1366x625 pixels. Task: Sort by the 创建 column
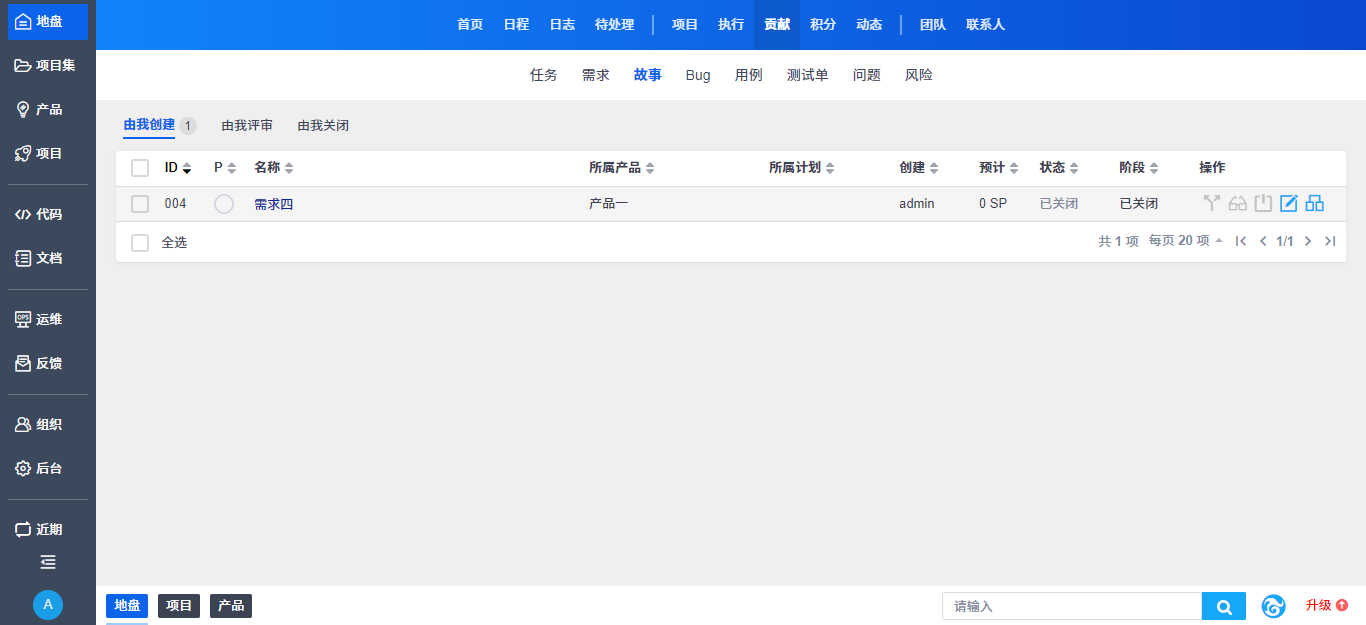pos(919,168)
